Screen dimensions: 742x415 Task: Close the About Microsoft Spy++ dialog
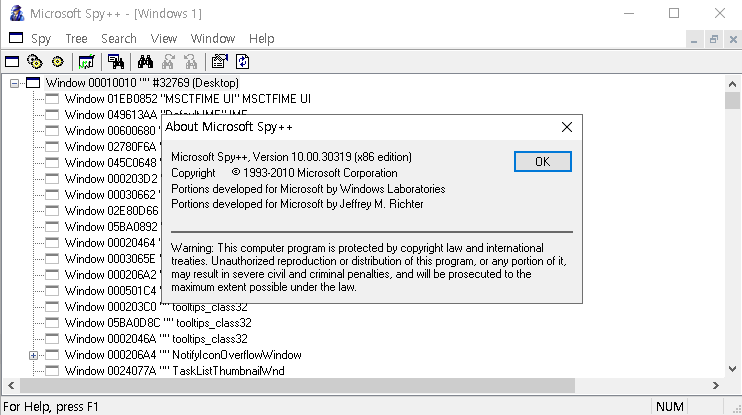point(567,127)
